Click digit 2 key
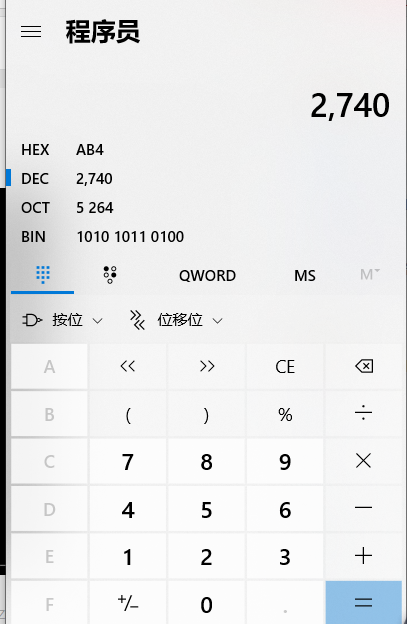 [207, 556]
